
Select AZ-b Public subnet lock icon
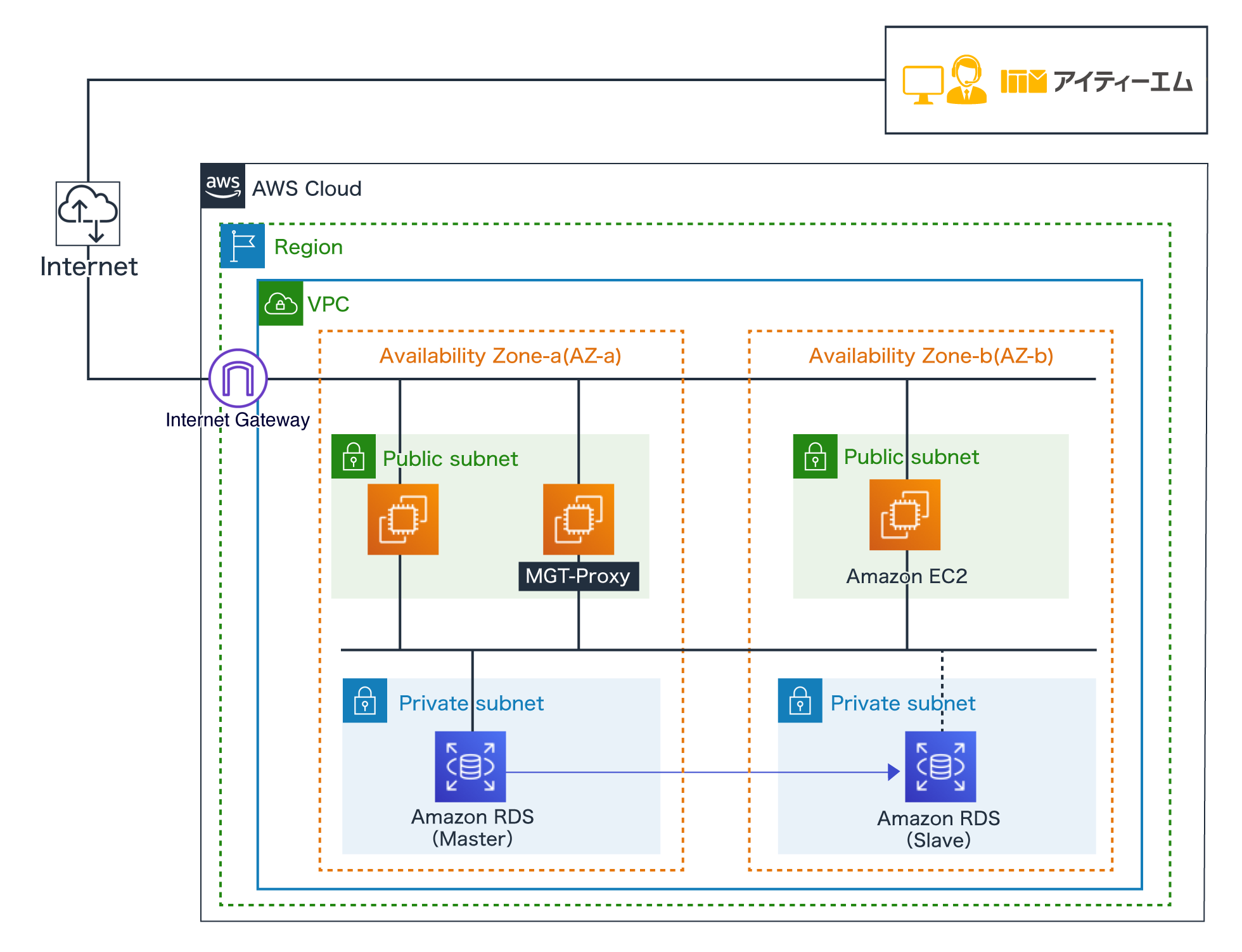tap(816, 456)
